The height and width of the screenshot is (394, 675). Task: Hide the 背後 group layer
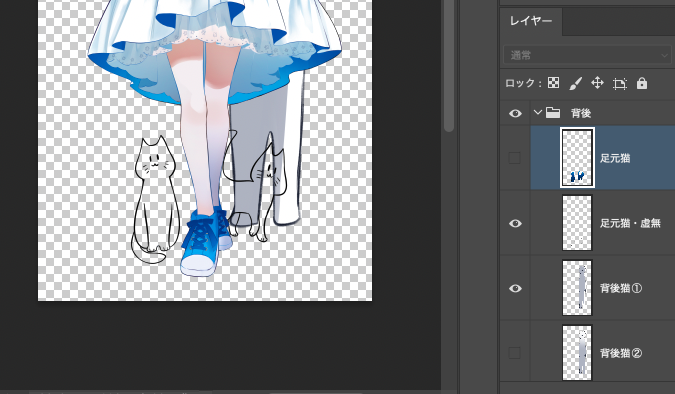click(x=515, y=113)
